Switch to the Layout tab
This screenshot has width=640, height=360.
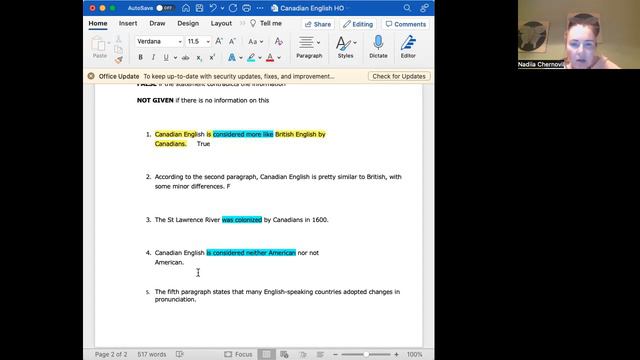click(221, 24)
